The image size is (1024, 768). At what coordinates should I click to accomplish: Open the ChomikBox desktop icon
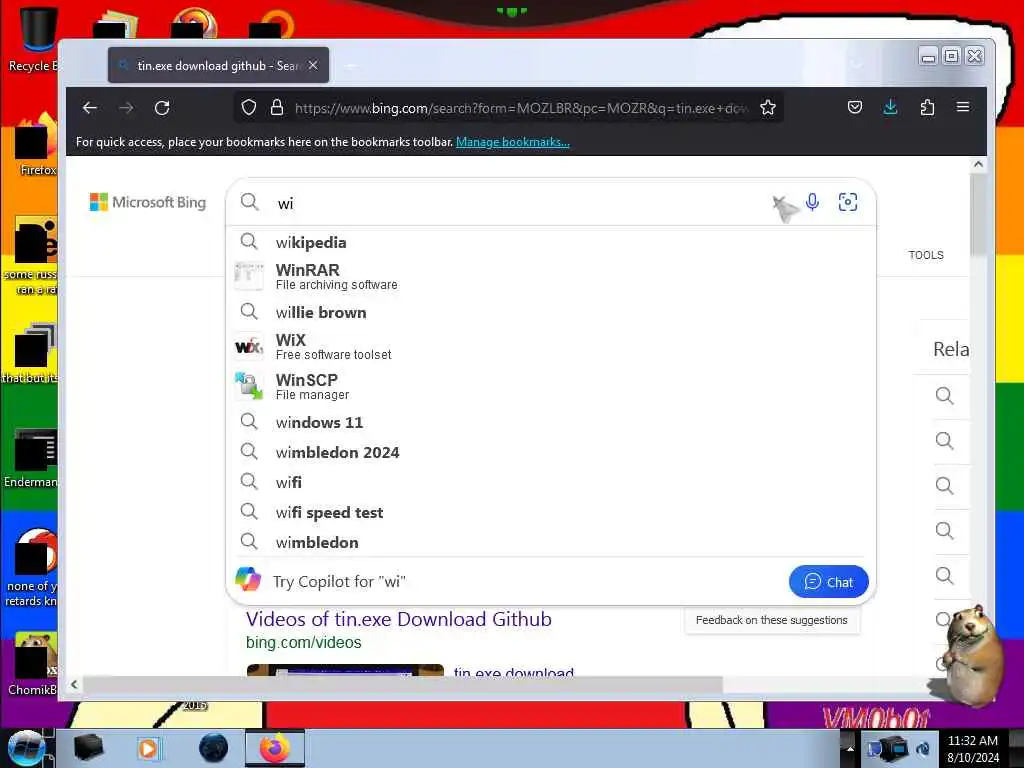[x=33, y=664]
